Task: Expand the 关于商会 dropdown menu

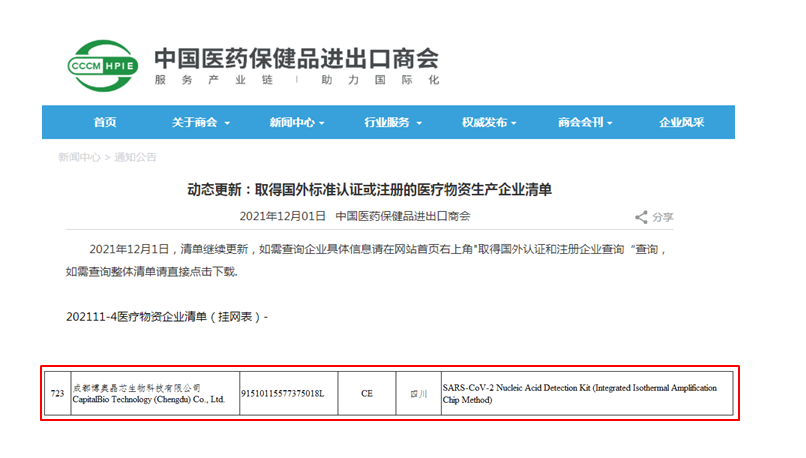Action: tap(200, 123)
